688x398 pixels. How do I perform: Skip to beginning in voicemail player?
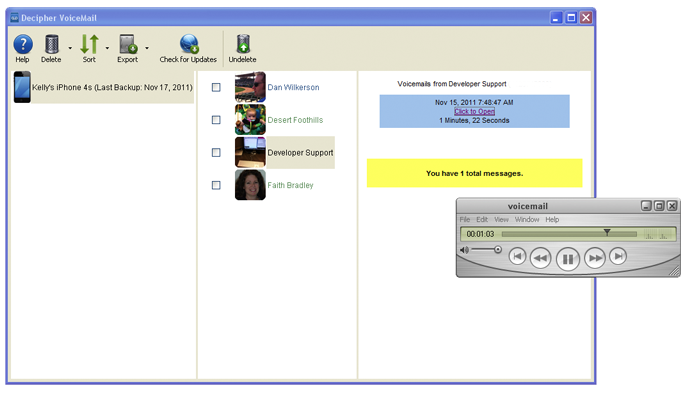point(517,256)
